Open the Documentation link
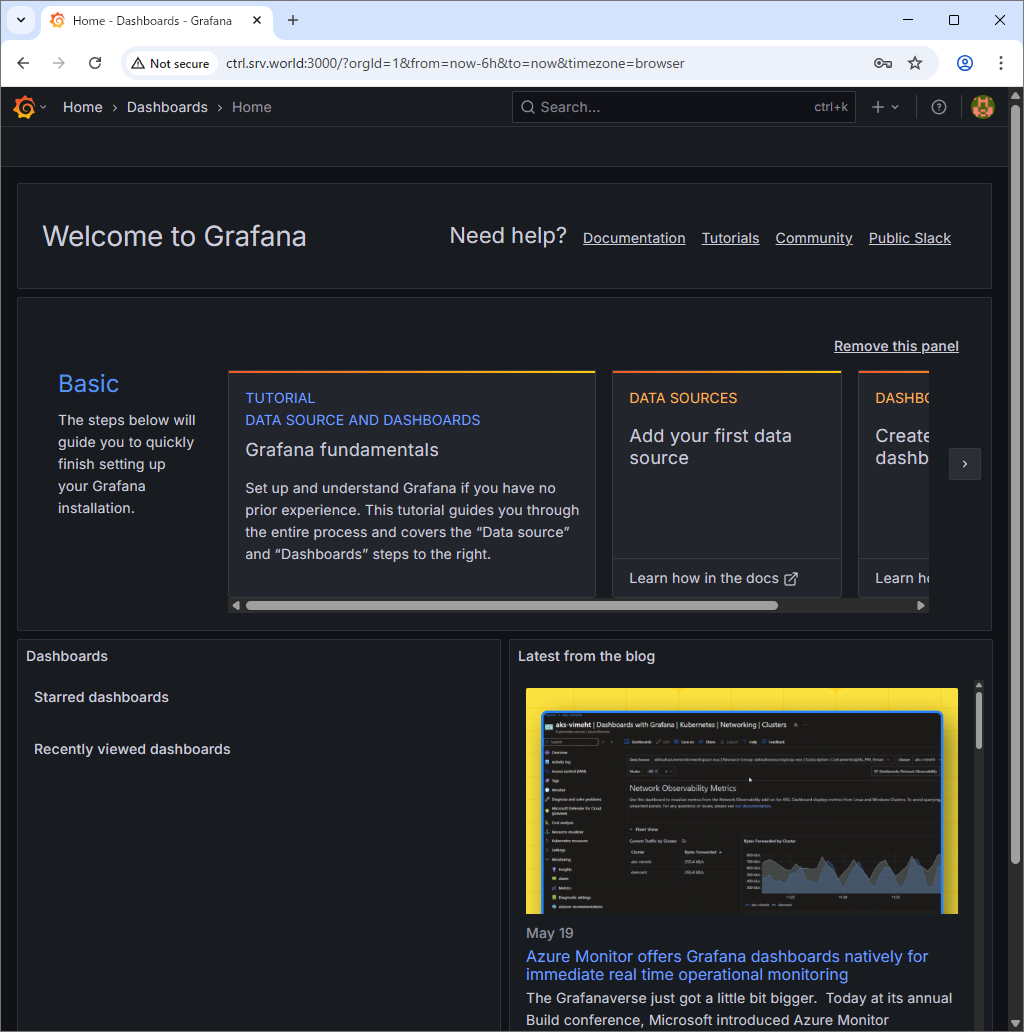This screenshot has width=1024, height=1032. pos(634,238)
